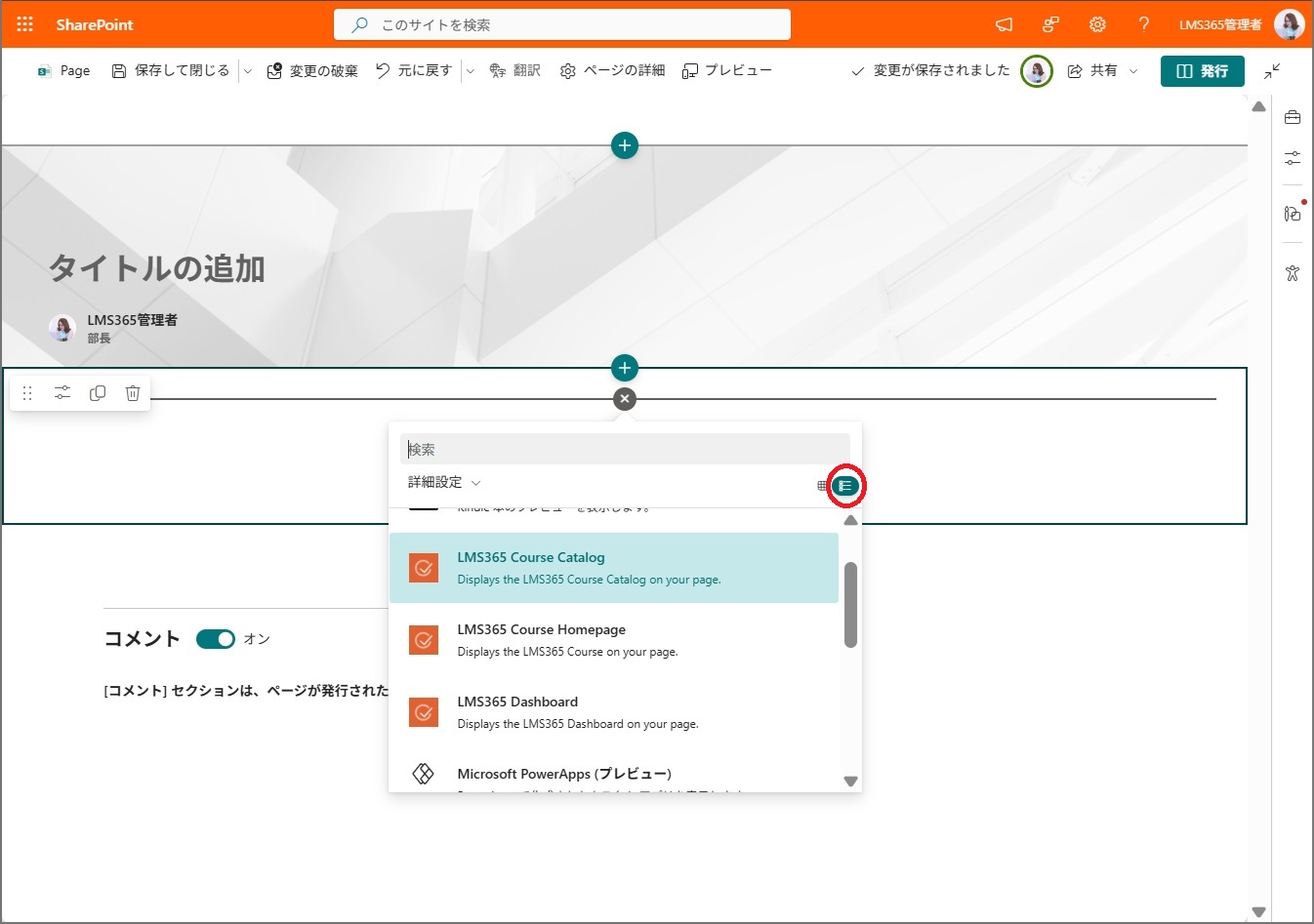Screen dimensions: 1314x924
Task: Click the 共有 share button
Action: coord(1092,71)
